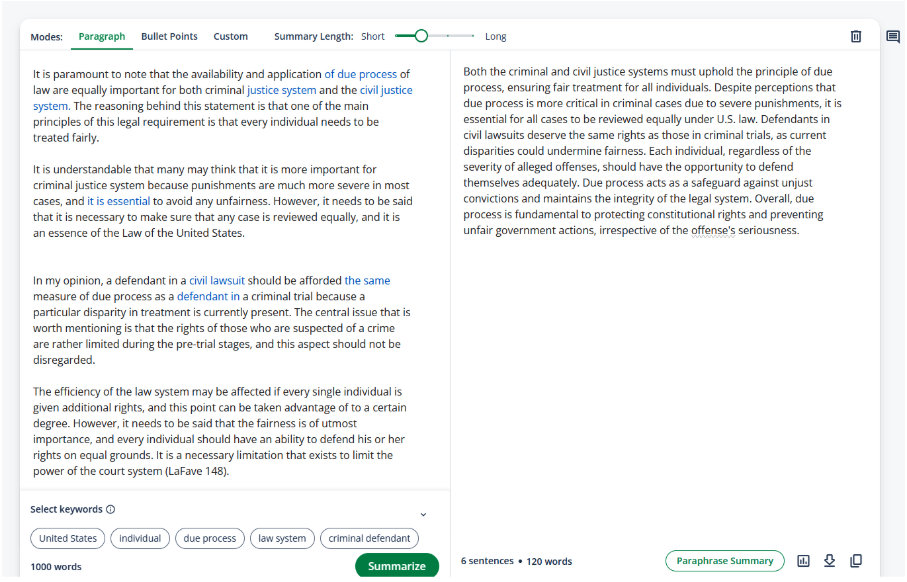Select the 'individual' keyword chip
The height and width of the screenshot is (582, 907).
140,538
